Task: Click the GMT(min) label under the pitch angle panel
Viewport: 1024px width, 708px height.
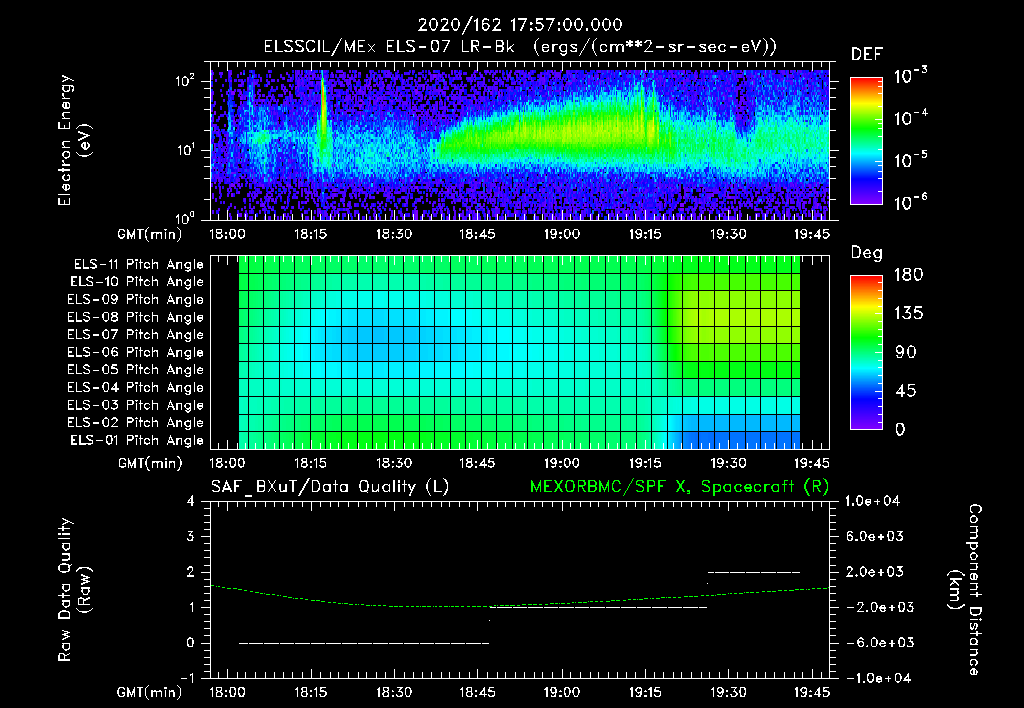Action: (x=149, y=463)
